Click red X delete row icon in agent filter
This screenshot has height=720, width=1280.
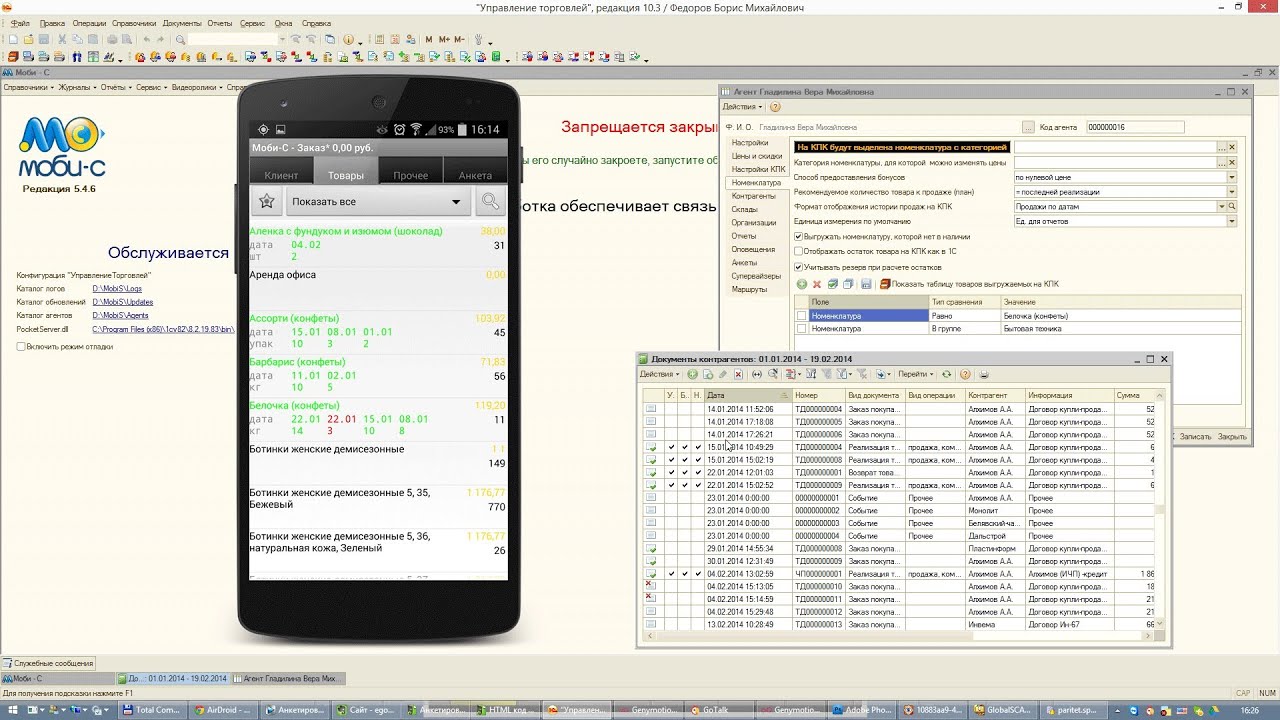(817, 284)
